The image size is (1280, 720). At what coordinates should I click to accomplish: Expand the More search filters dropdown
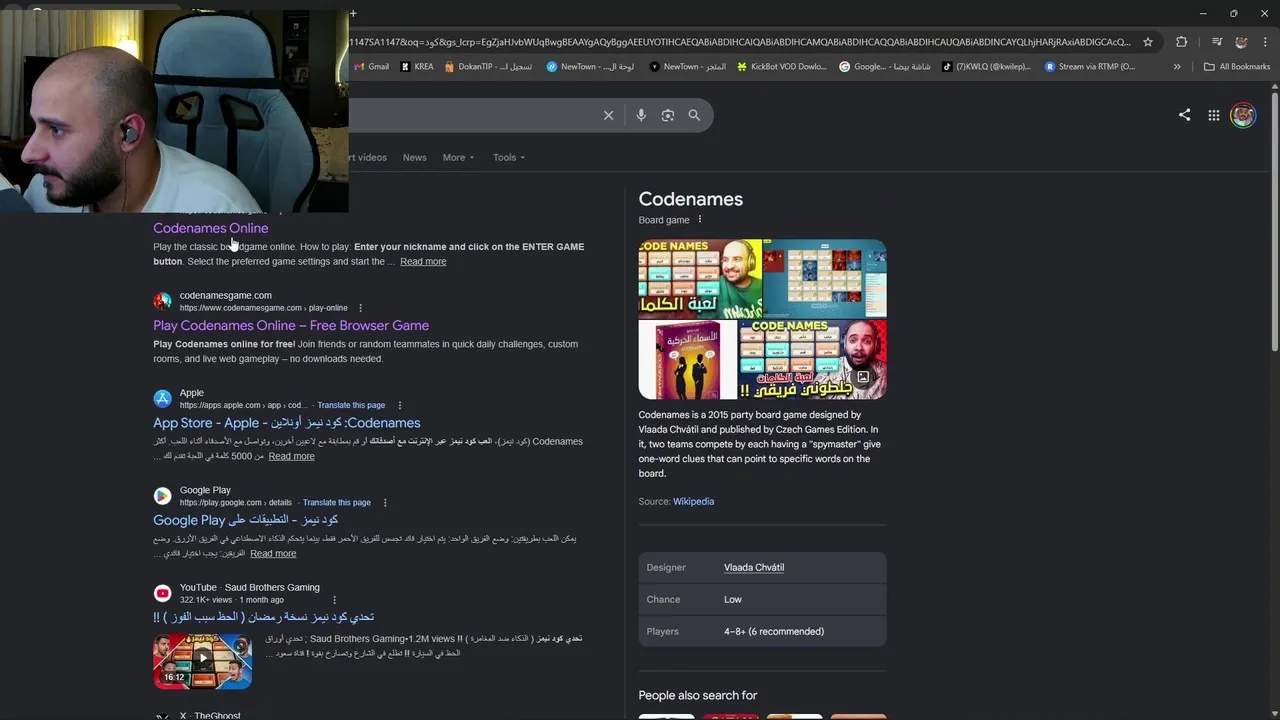pyautogui.click(x=458, y=157)
